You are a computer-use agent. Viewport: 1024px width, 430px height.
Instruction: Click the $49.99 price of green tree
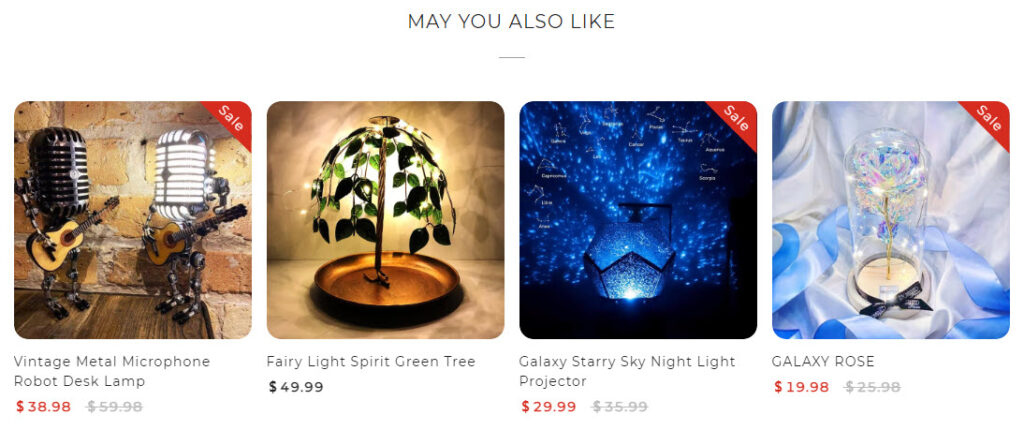tap(296, 387)
